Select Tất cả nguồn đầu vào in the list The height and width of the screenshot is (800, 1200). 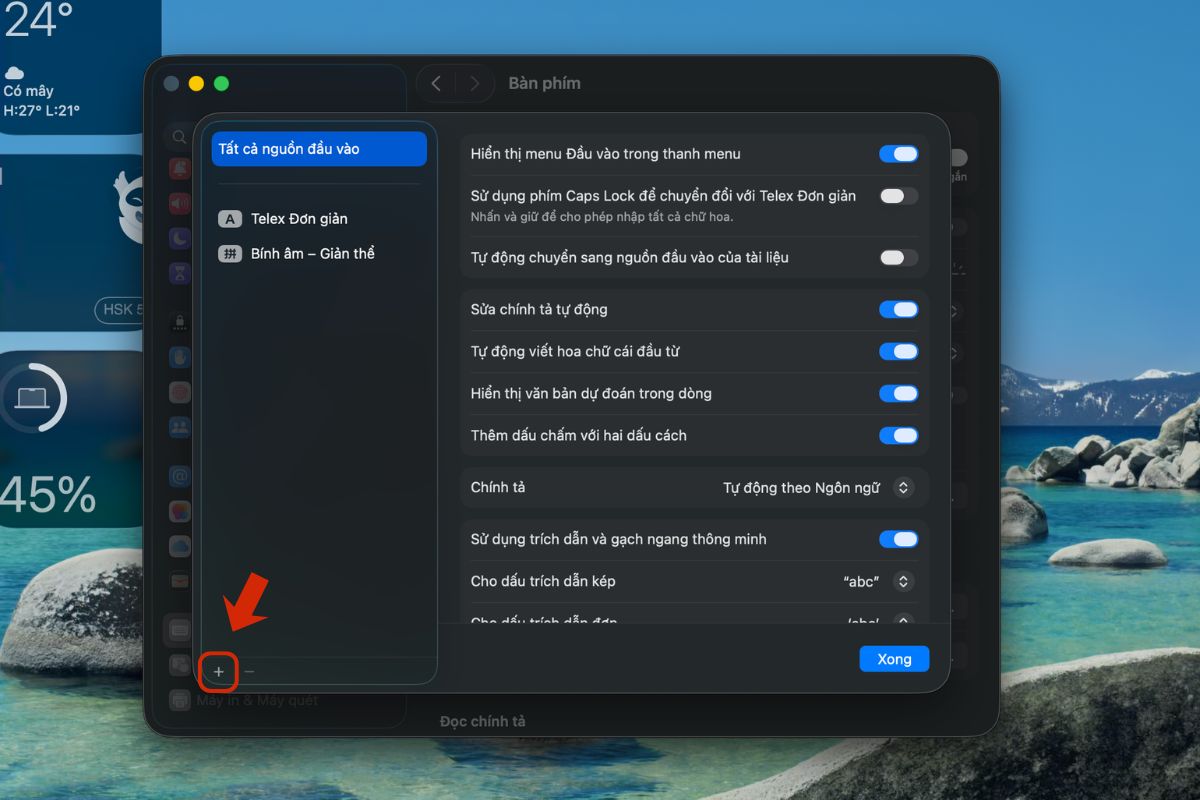coord(319,149)
